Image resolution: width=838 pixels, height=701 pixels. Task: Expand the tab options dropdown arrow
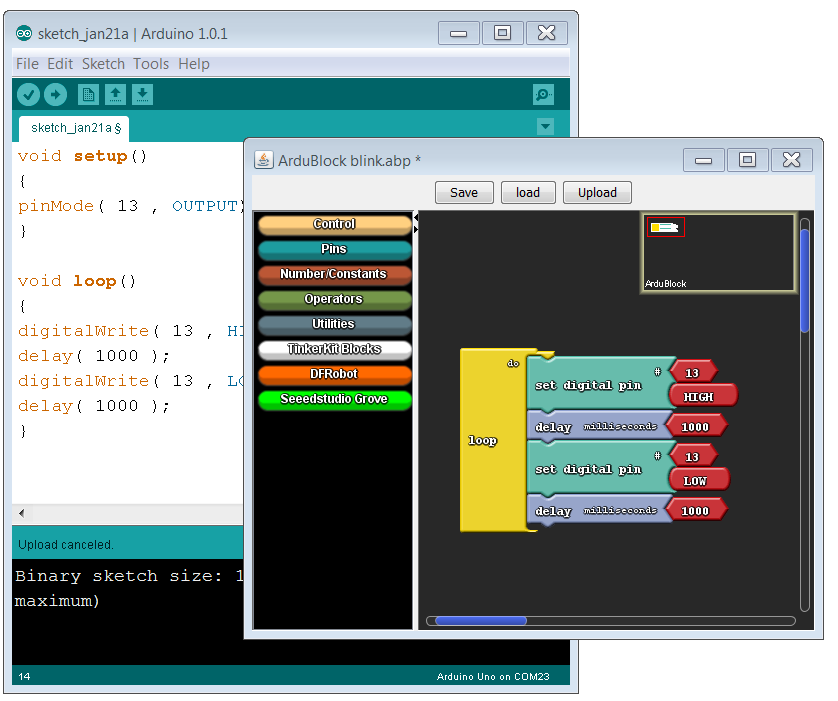[x=545, y=127]
